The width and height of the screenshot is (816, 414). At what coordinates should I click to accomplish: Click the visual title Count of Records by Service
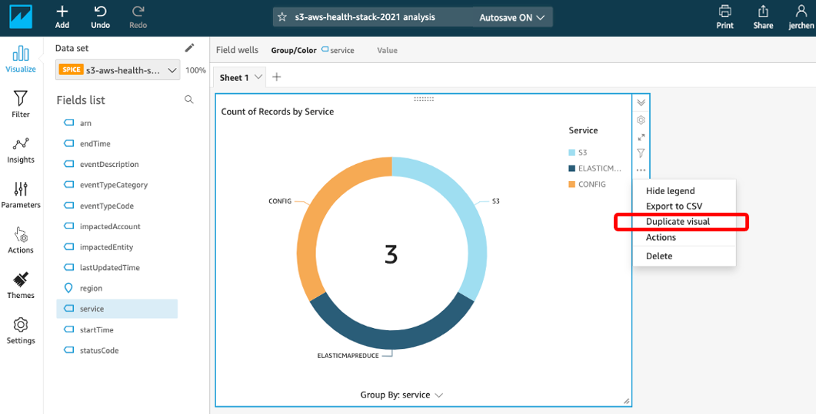click(277, 111)
